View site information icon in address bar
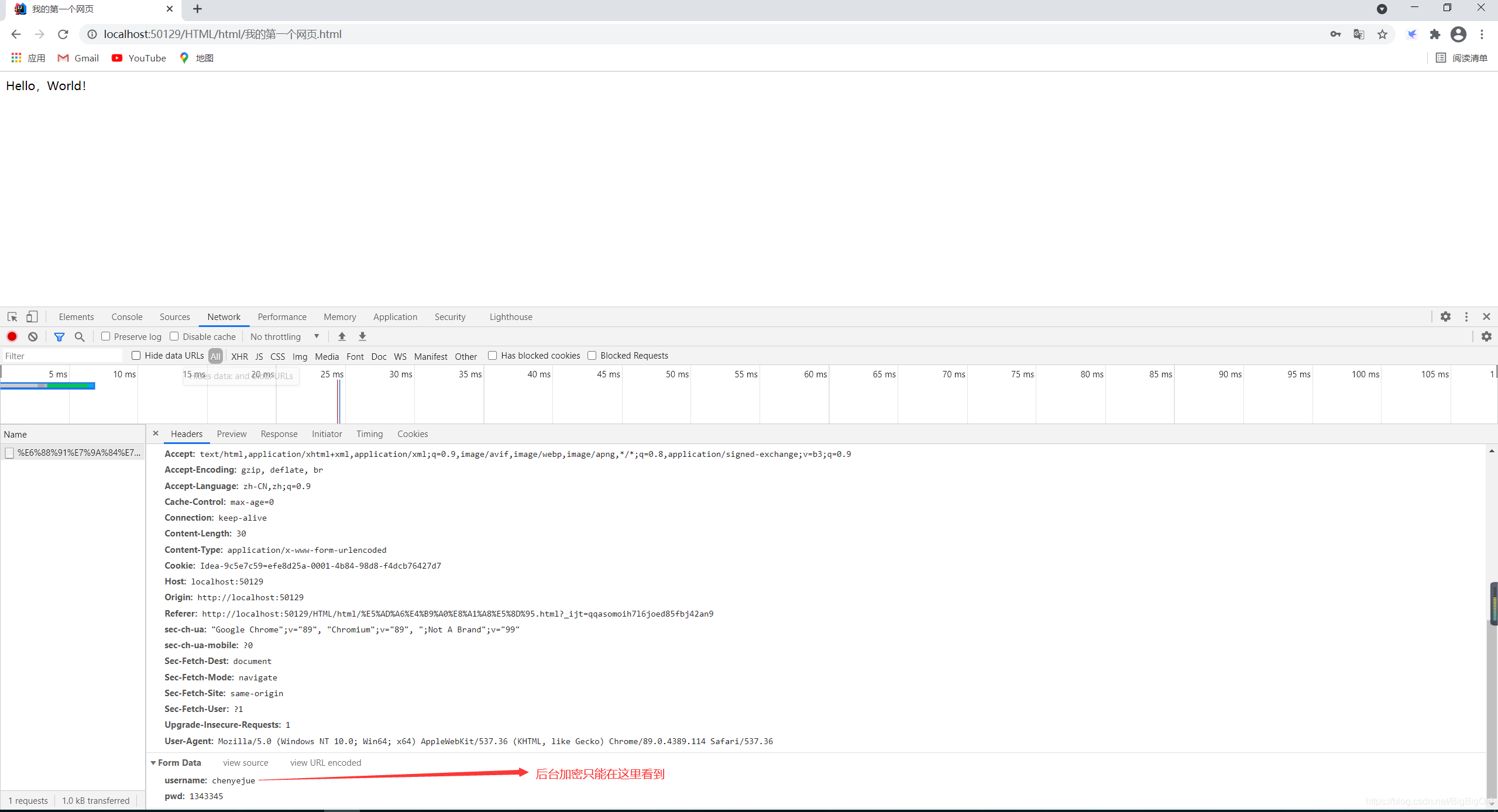Screen dimensions: 1498x812 pos(92,35)
